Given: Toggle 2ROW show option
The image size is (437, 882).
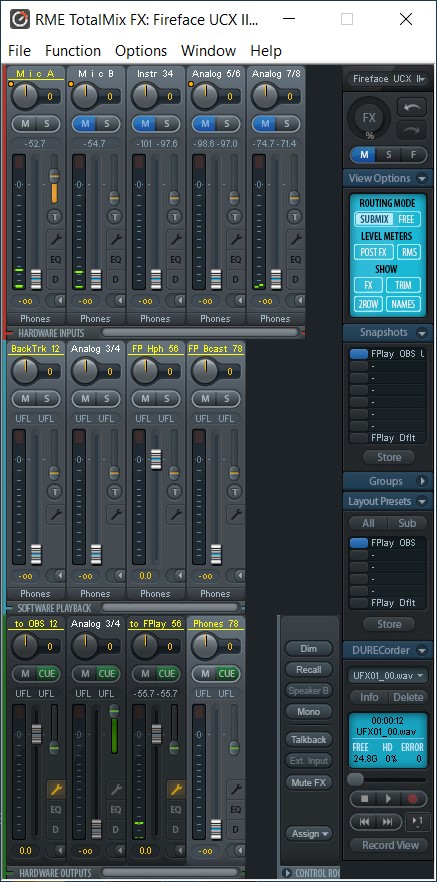Looking at the screenshot, I should tap(368, 304).
